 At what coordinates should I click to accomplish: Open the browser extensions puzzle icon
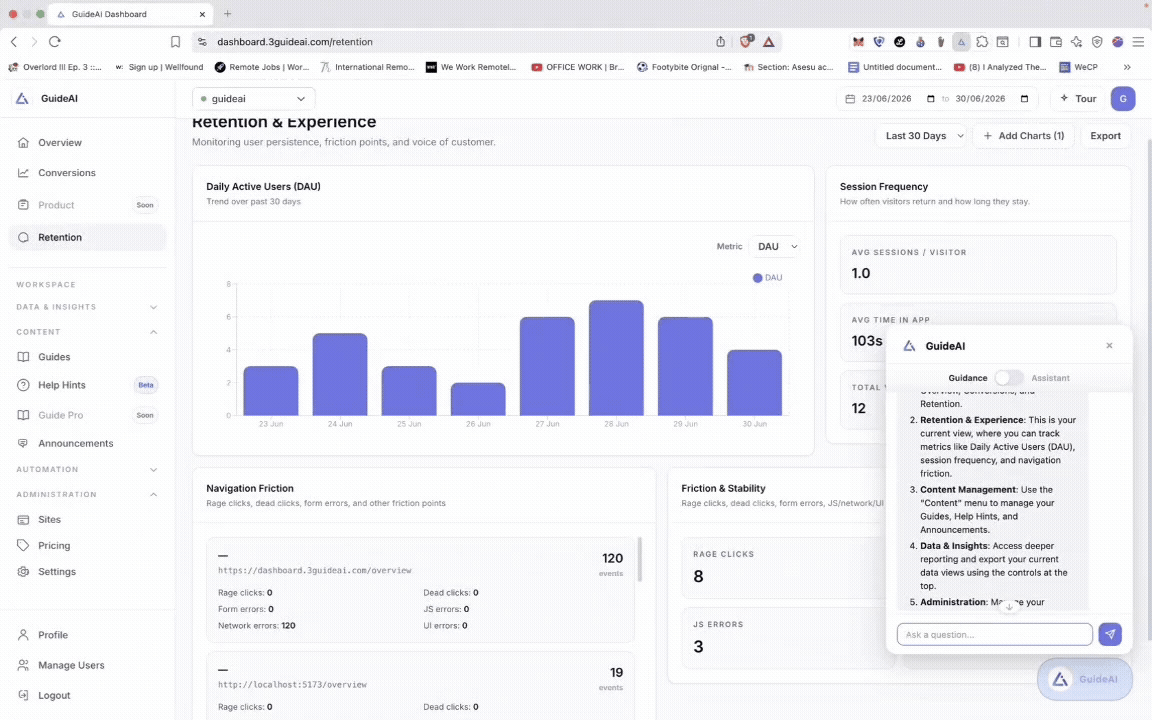tap(982, 42)
